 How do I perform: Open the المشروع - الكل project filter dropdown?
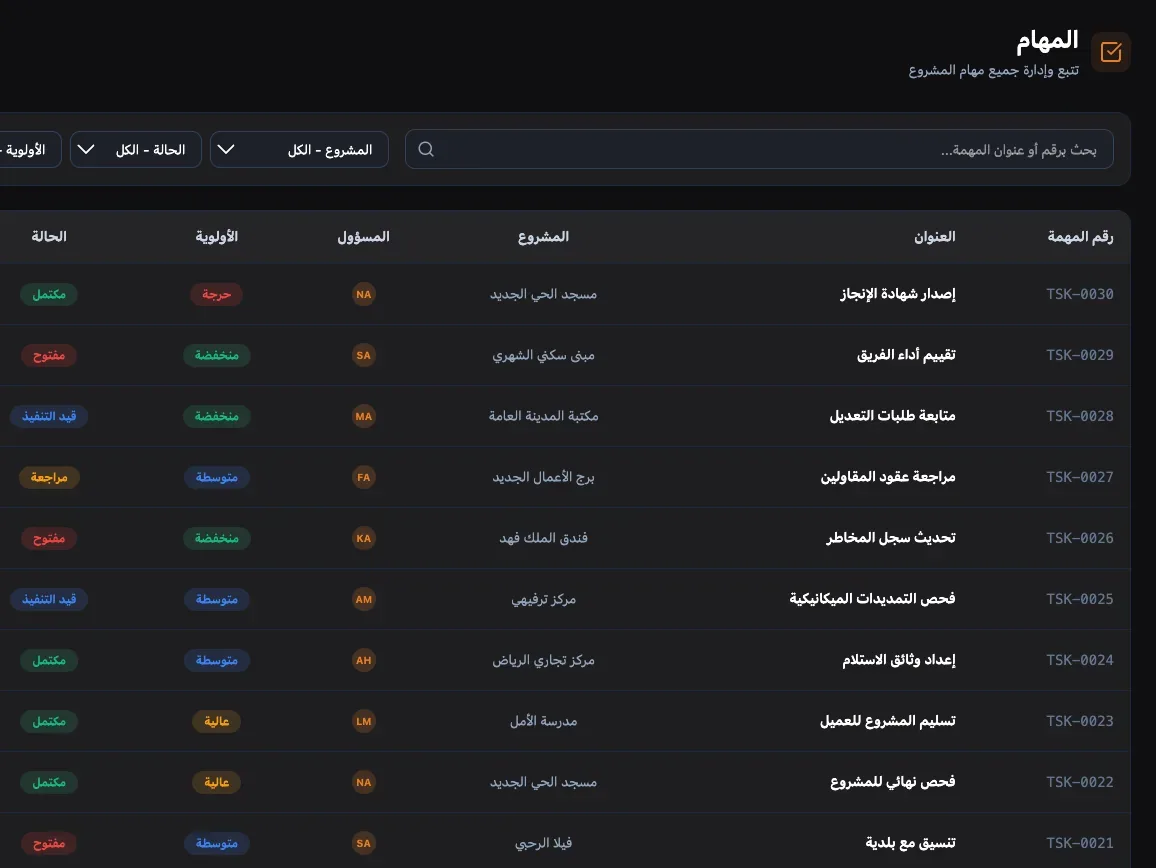299,150
